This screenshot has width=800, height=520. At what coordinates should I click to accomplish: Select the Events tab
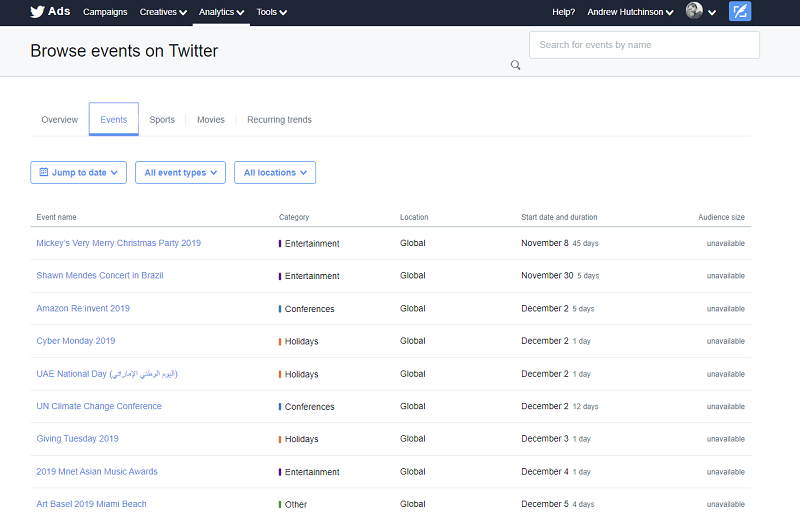tap(114, 119)
